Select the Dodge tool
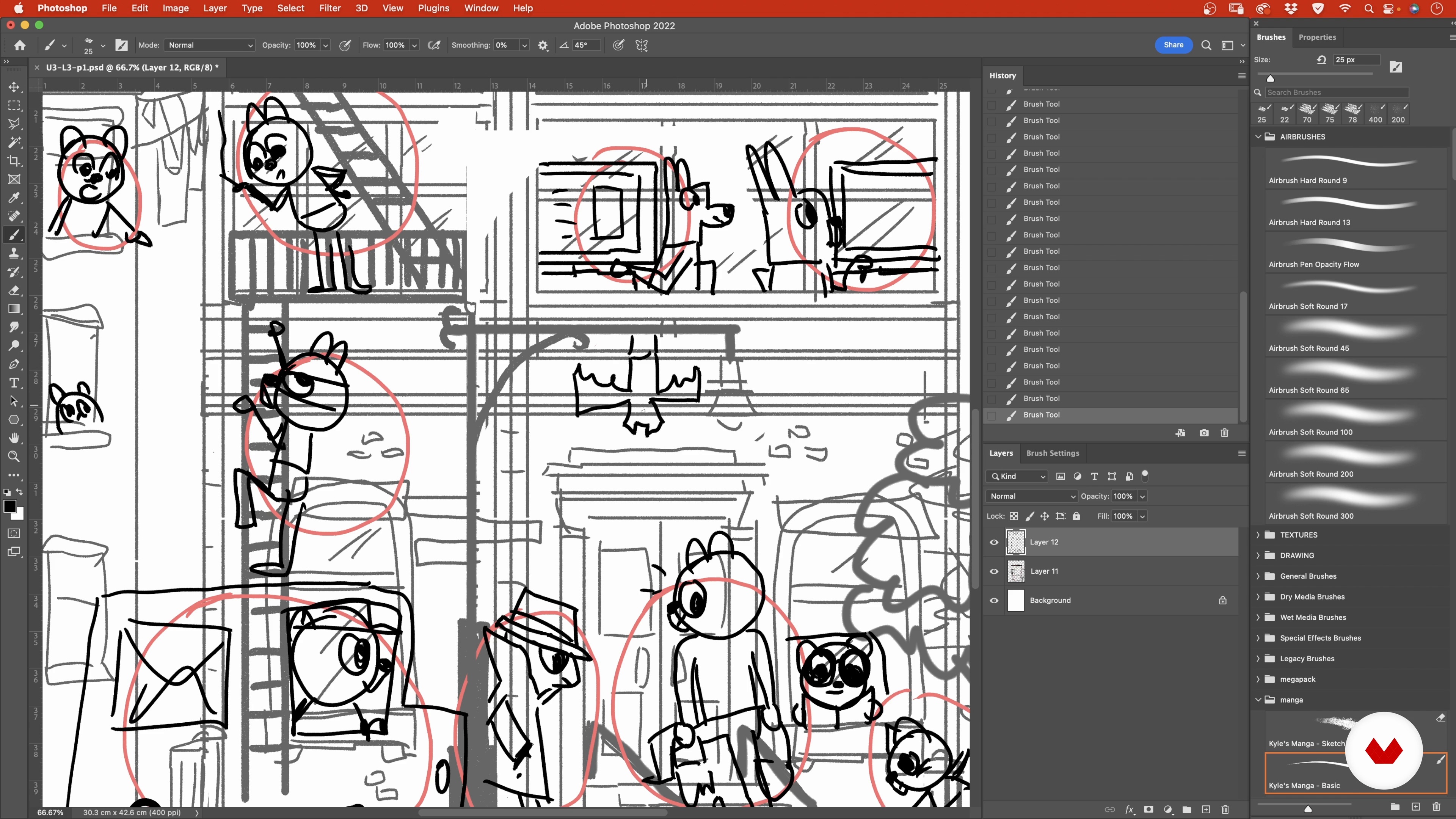Viewport: 1456px width, 819px height. [x=14, y=345]
